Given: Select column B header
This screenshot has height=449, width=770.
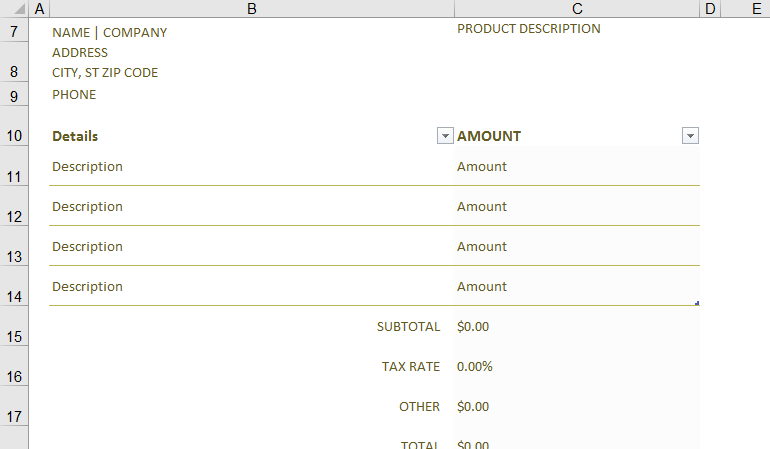Looking at the screenshot, I should [x=251, y=8].
